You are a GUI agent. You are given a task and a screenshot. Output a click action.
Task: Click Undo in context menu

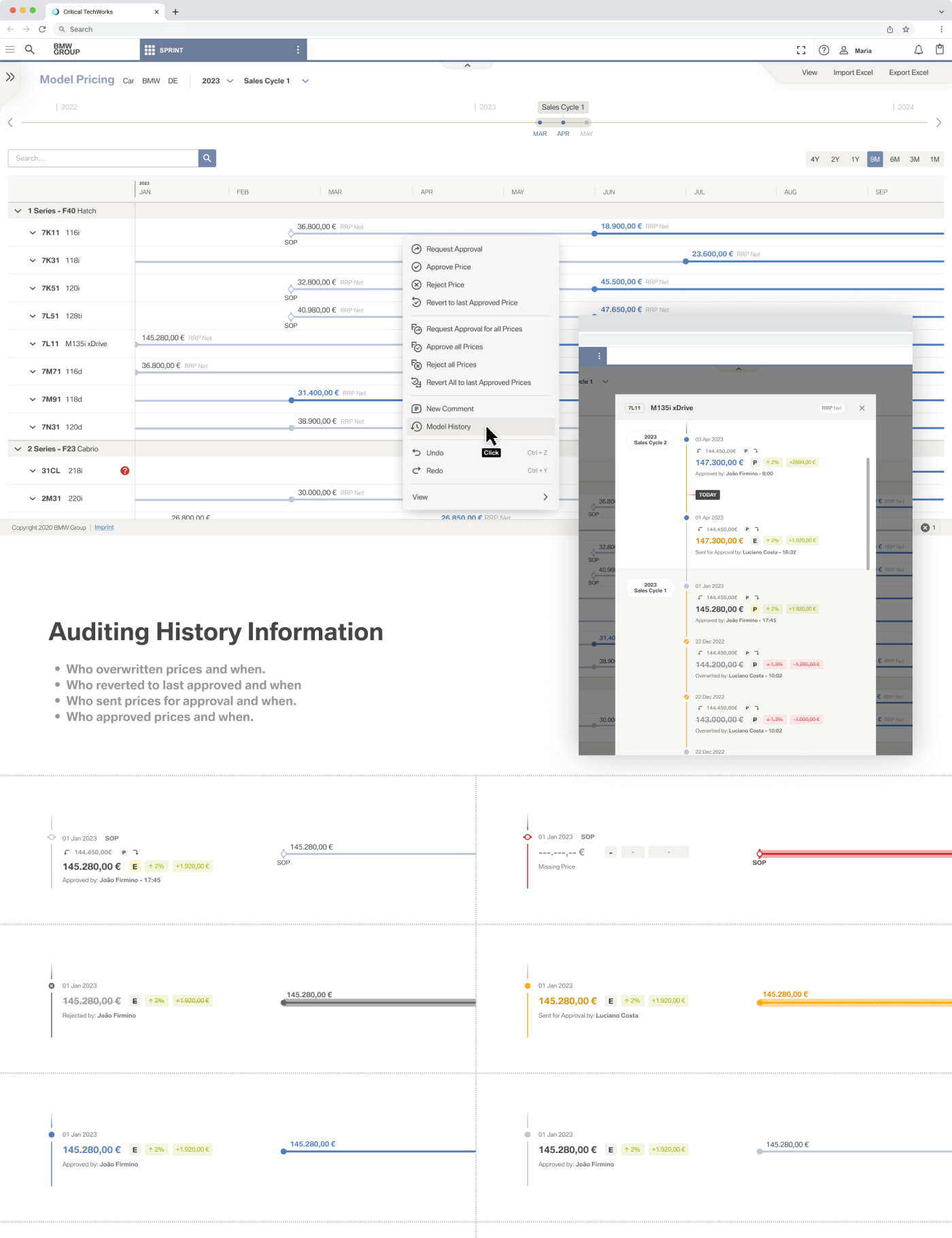tap(481, 453)
